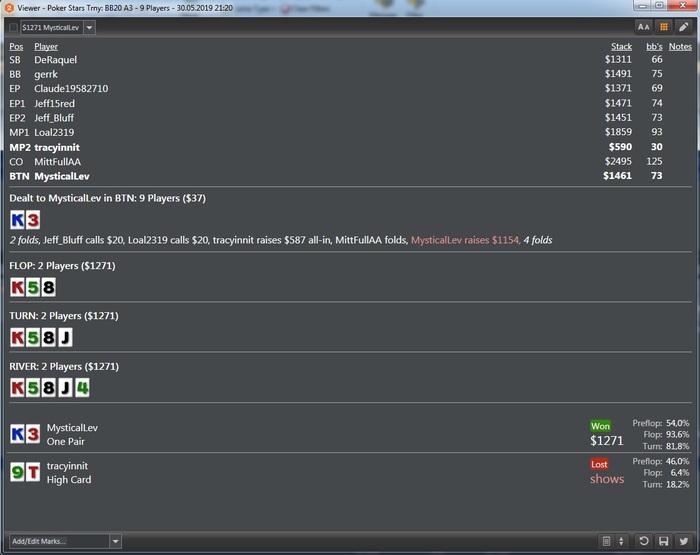
Task: Open the $1271 MysticalLev hand dropdown
Action: click(x=89, y=28)
